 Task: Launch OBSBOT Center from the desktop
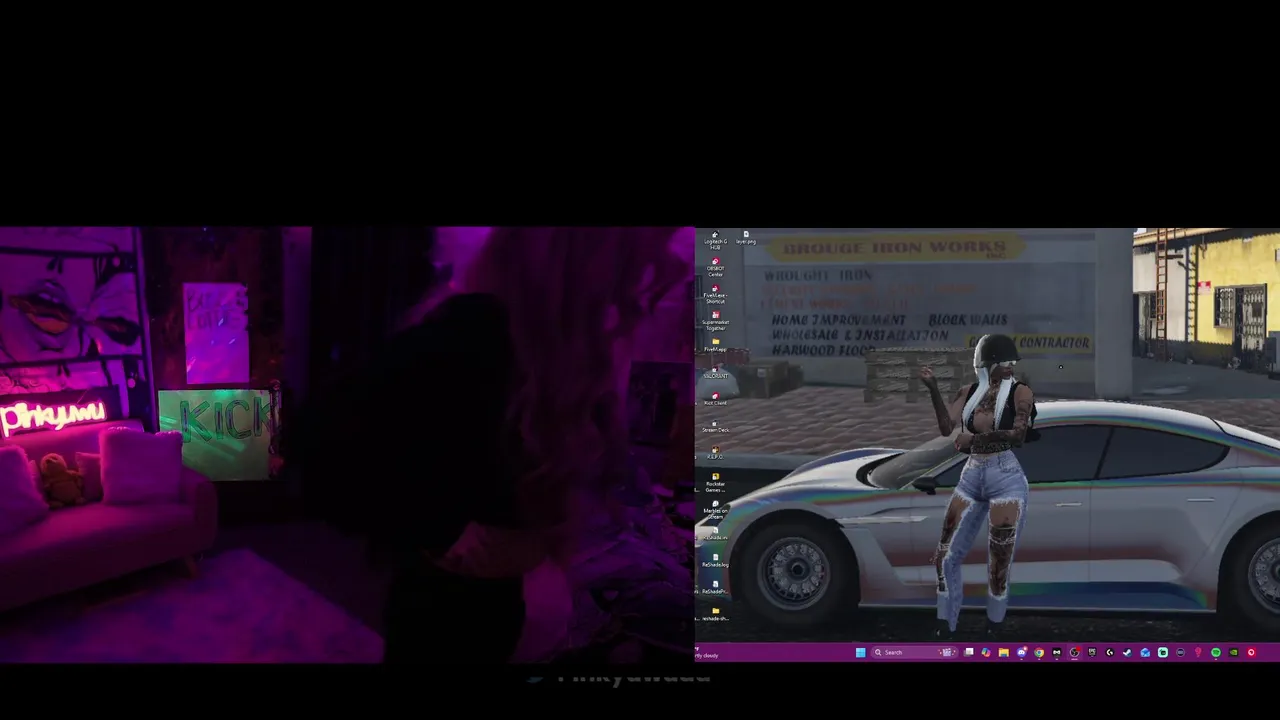pyautogui.click(x=715, y=266)
